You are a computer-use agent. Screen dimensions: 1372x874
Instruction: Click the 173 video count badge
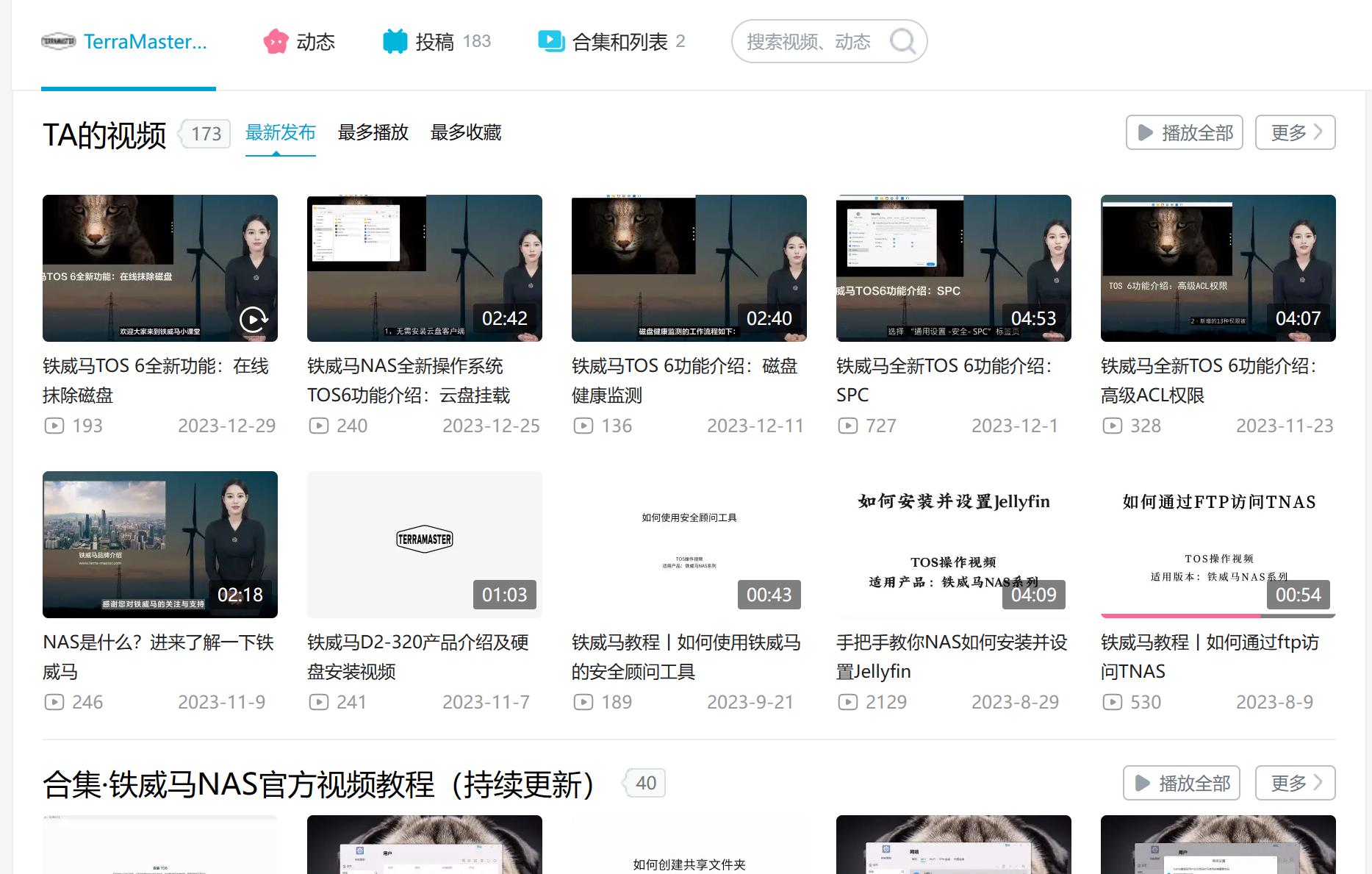206,134
